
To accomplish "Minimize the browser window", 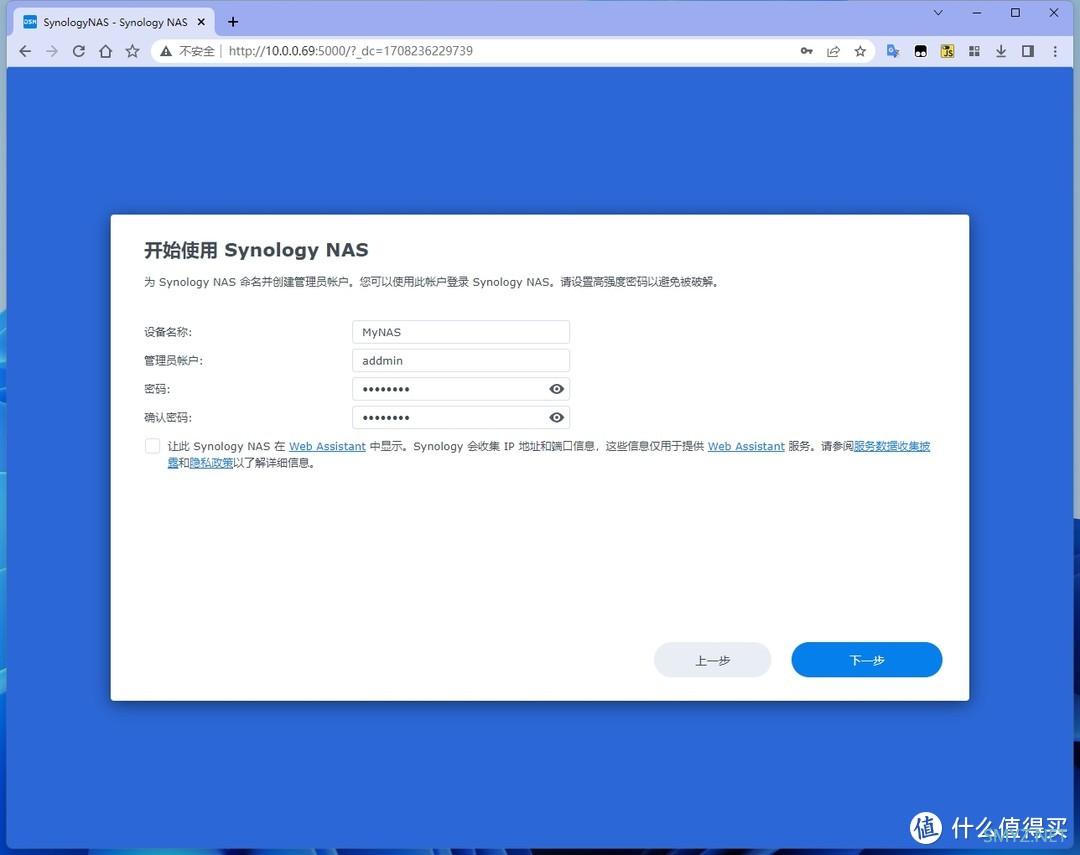I will 977,12.
